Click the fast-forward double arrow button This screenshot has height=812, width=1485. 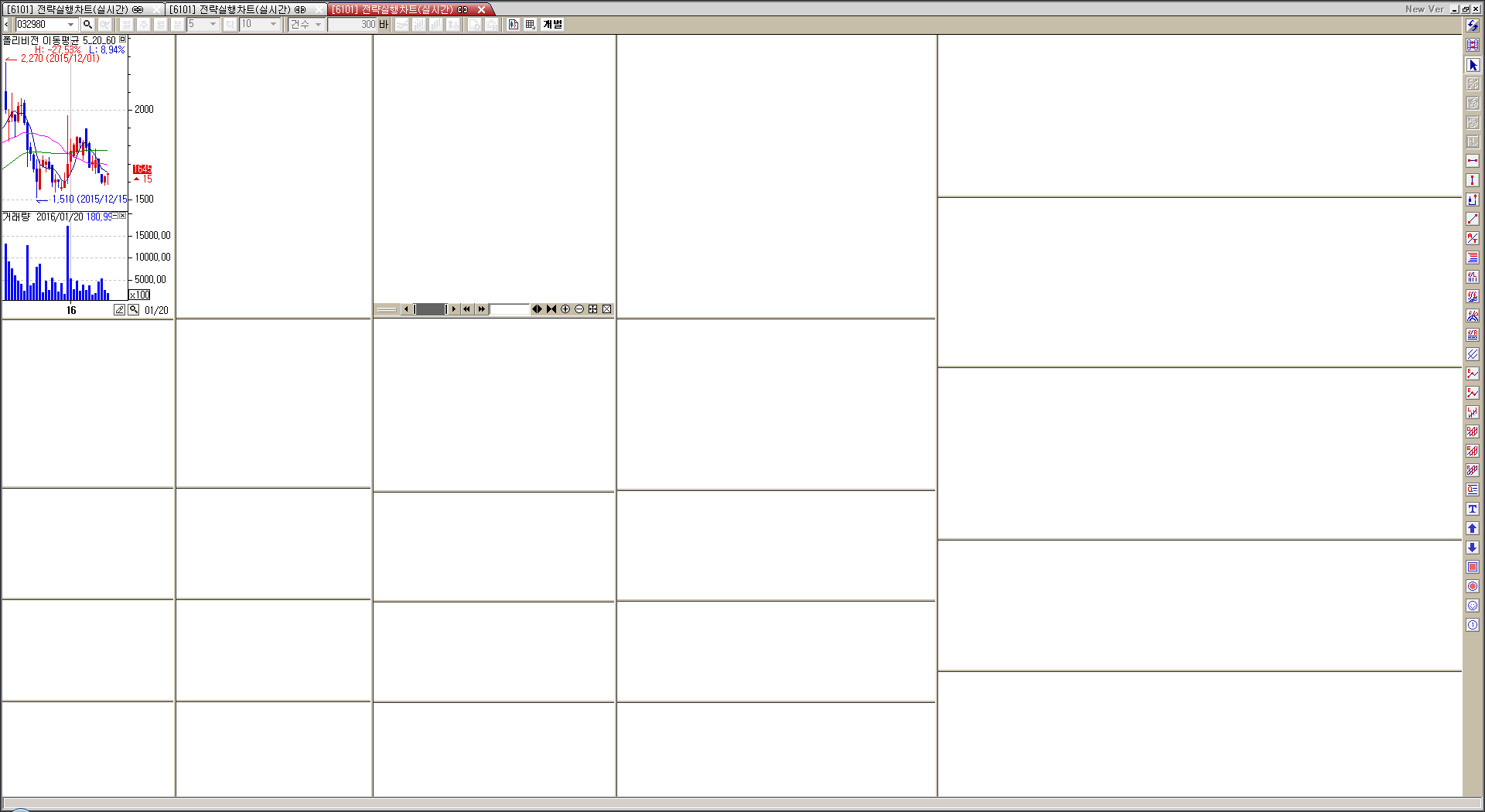click(481, 309)
